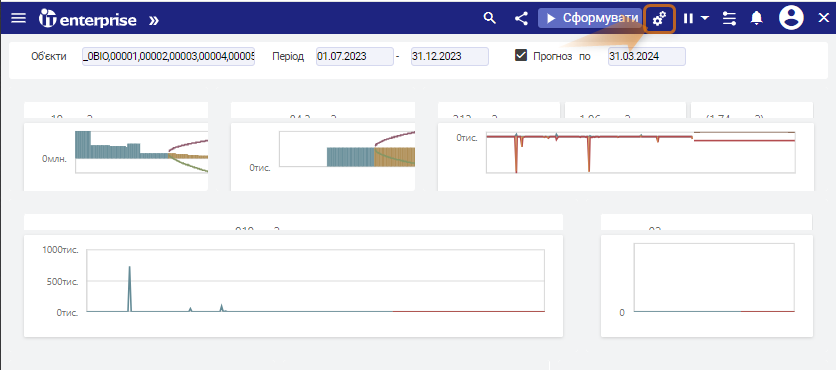Close the window with X icon
The height and width of the screenshot is (370, 836).
[x=824, y=18]
